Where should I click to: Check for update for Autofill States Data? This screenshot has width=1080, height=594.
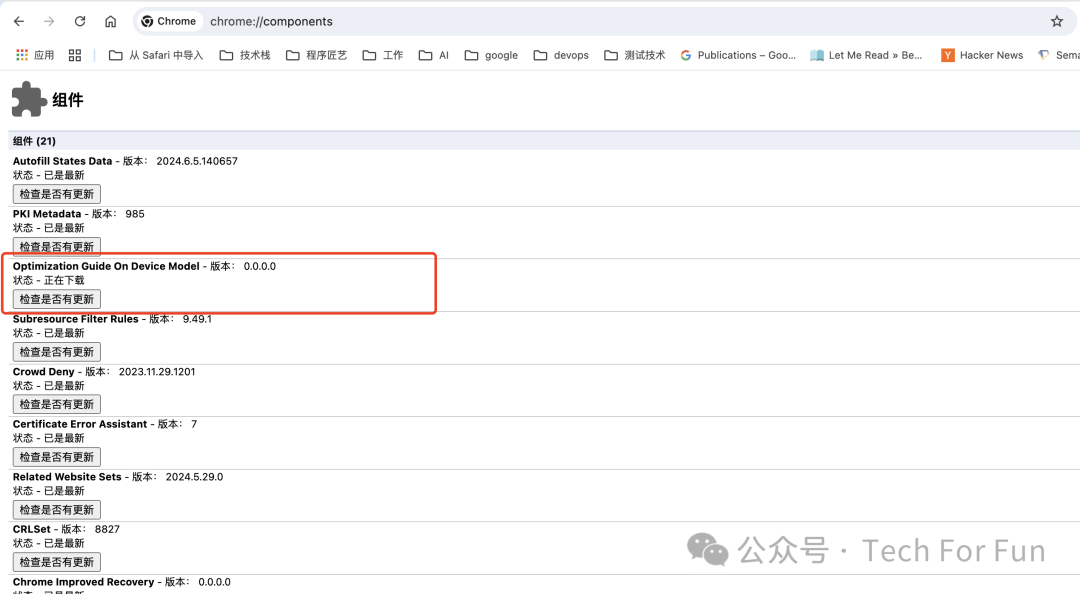click(56, 194)
